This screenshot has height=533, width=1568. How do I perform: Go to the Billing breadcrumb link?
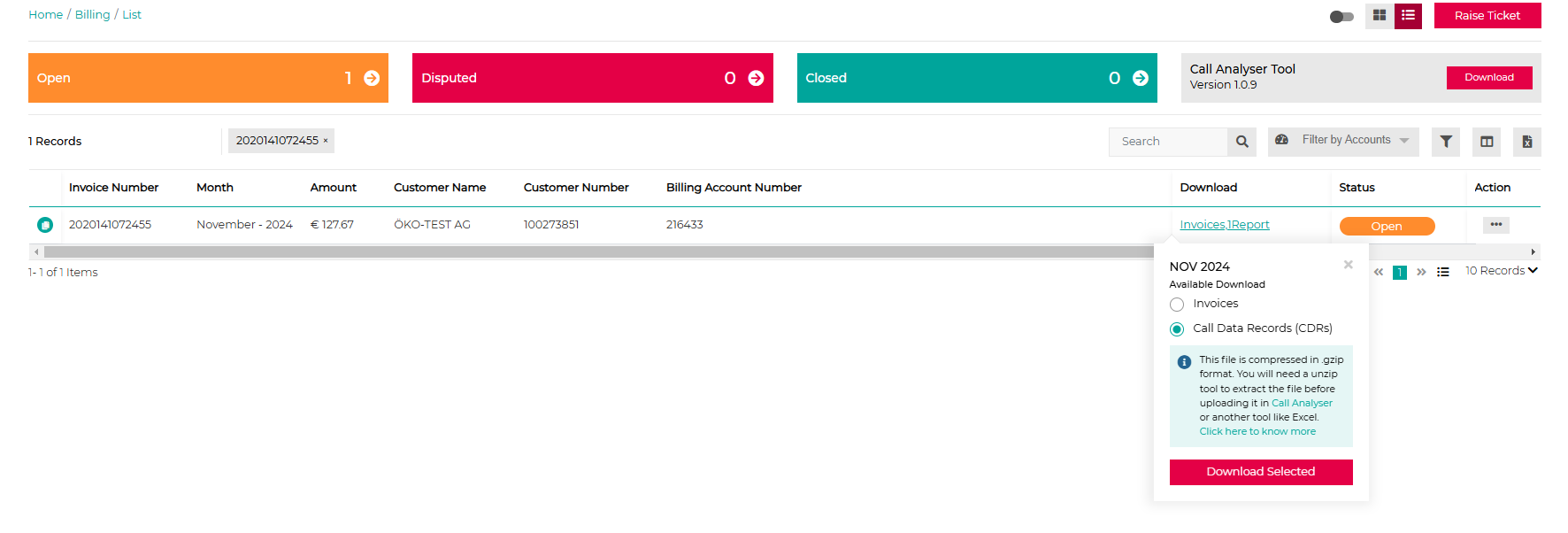92,15
